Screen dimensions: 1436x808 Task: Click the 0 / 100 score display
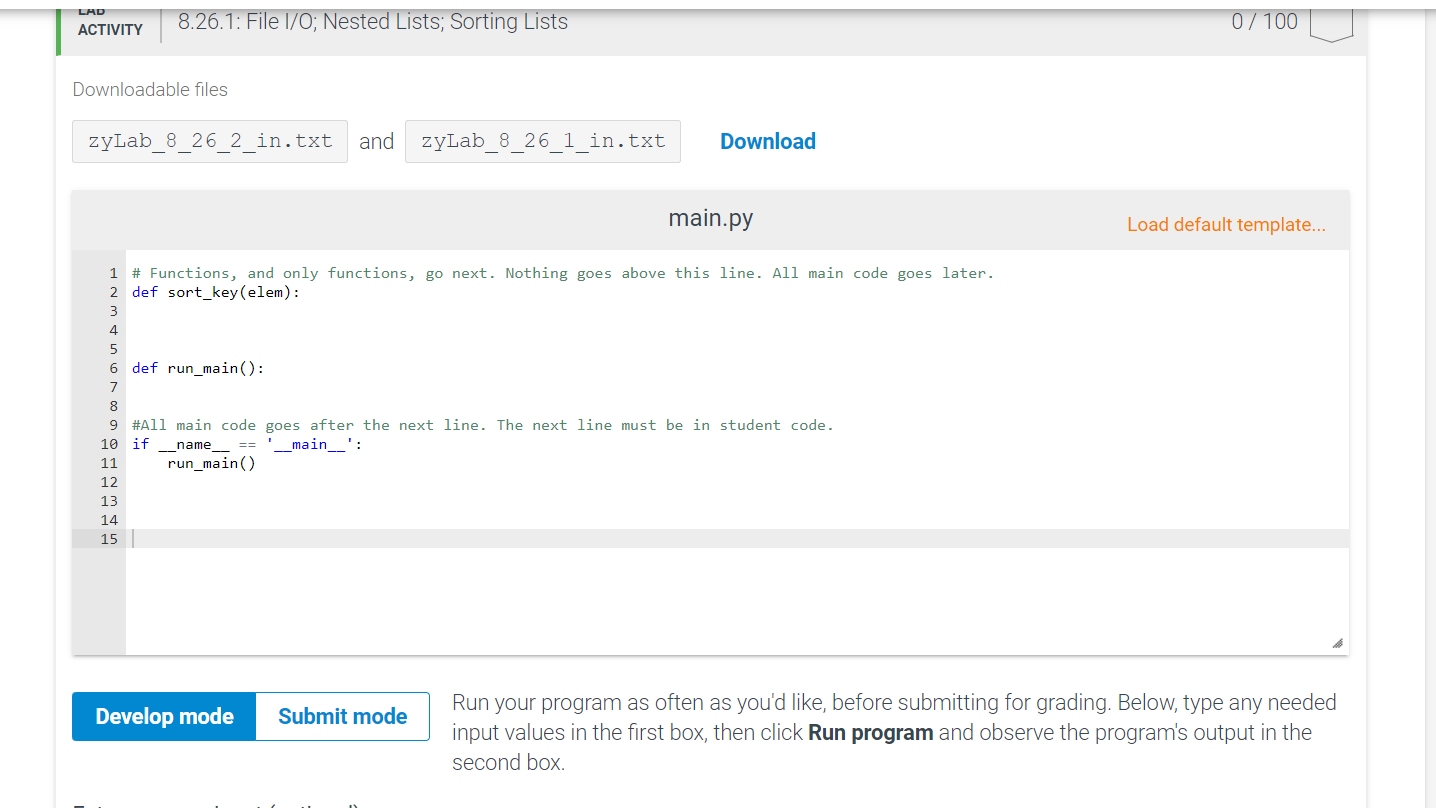[x=1264, y=20]
